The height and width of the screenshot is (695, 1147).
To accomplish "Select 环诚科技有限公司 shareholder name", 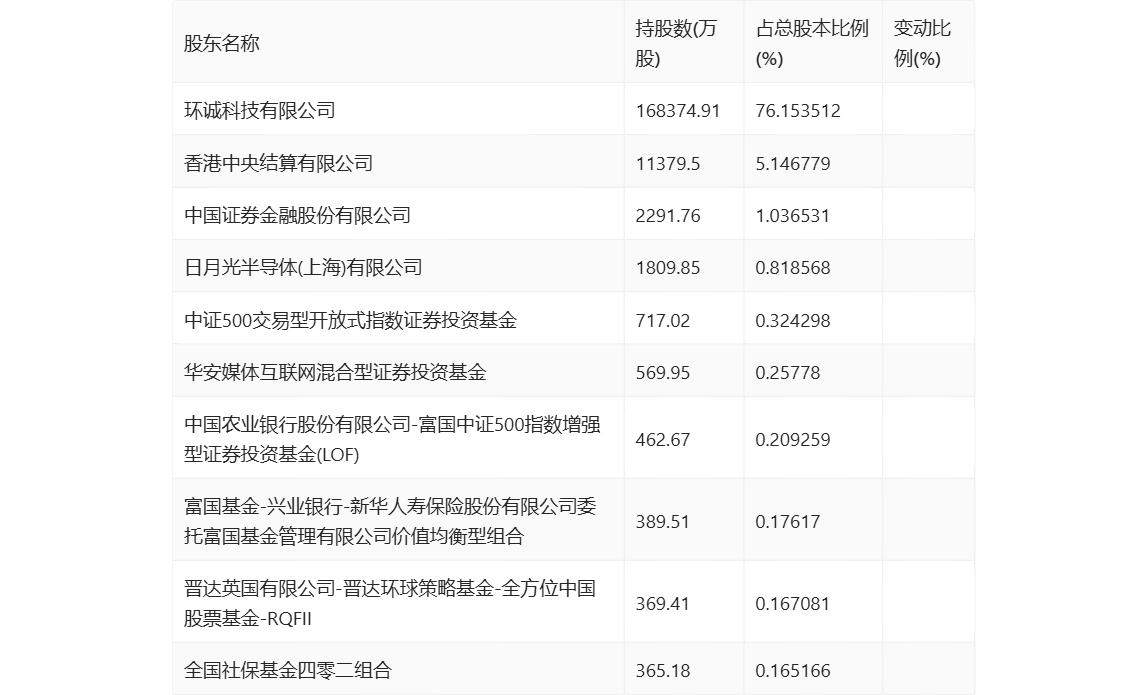I will [x=260, y=110].
